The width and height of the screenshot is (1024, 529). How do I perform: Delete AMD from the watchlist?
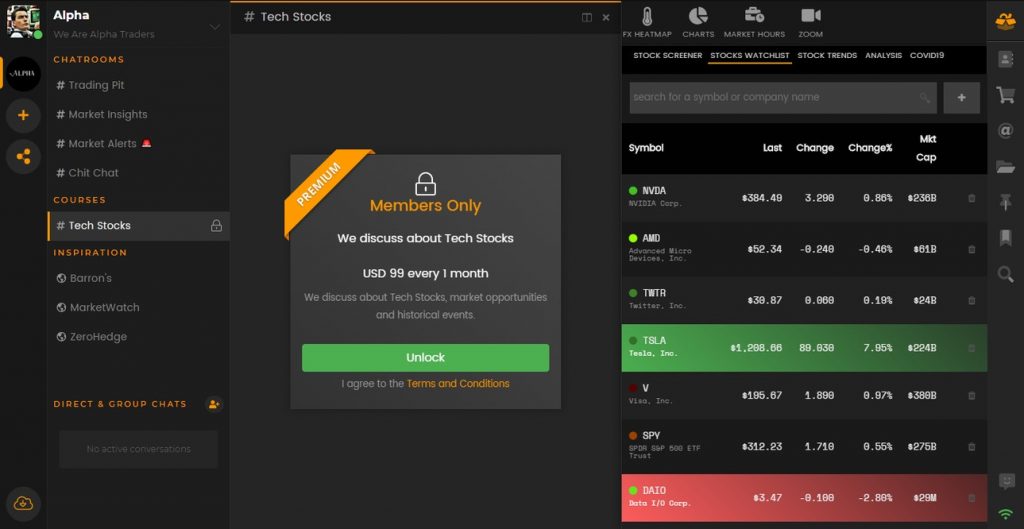point(971,249)
